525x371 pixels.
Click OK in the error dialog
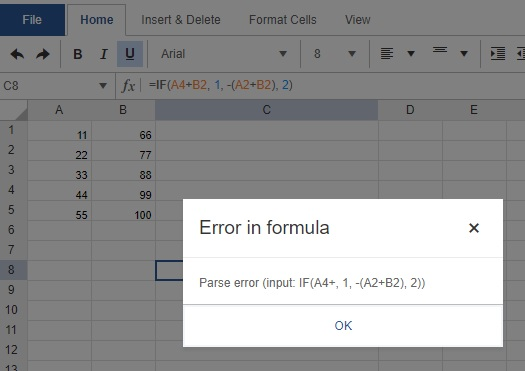point(343,325)
